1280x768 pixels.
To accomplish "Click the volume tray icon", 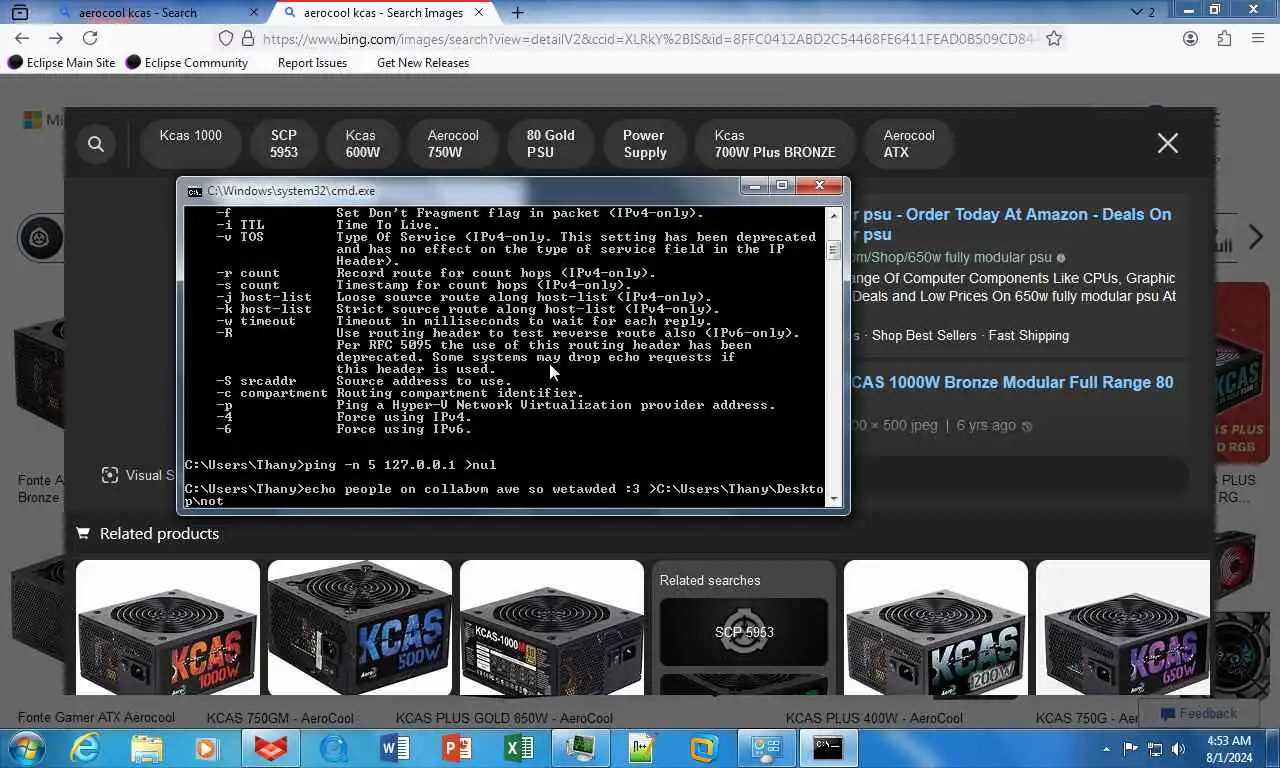I will 1179,748.
